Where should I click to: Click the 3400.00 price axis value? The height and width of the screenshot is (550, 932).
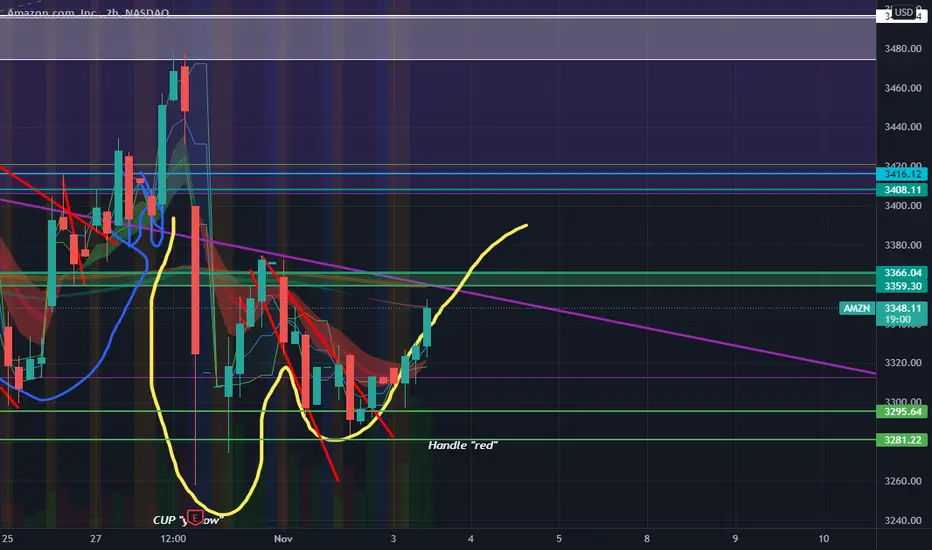902,206
